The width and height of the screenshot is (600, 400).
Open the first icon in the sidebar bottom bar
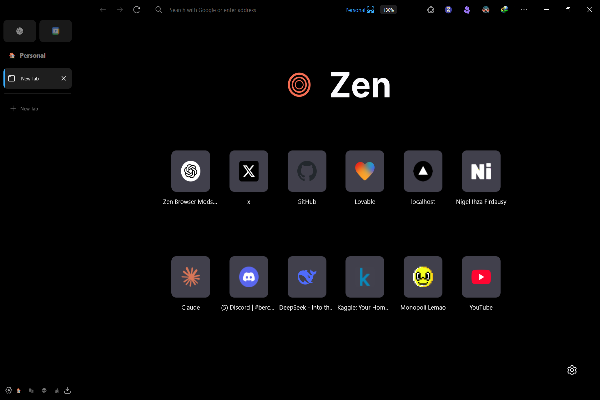pos(8,390)
